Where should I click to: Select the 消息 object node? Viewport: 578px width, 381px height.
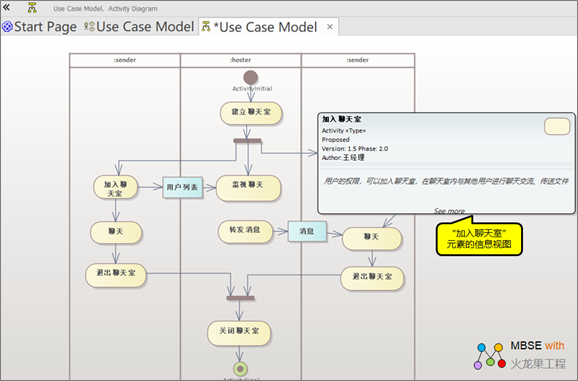307,231
